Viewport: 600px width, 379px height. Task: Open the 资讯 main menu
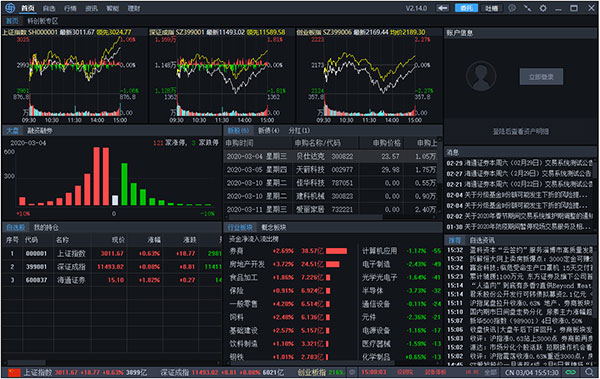(91, 8)
